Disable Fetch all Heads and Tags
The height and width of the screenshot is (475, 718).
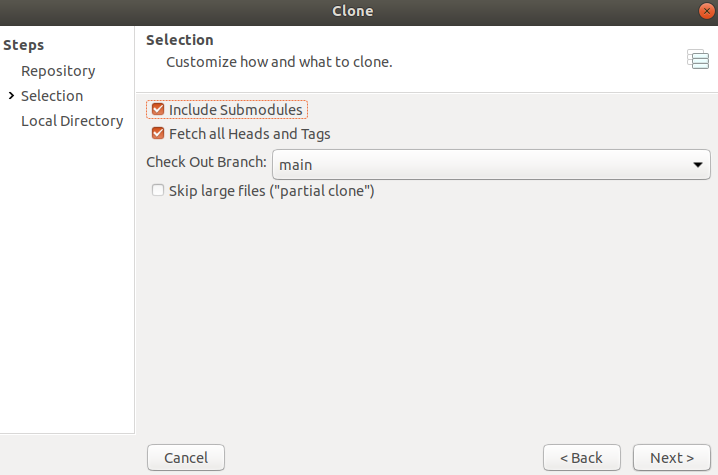coord(158,133)
